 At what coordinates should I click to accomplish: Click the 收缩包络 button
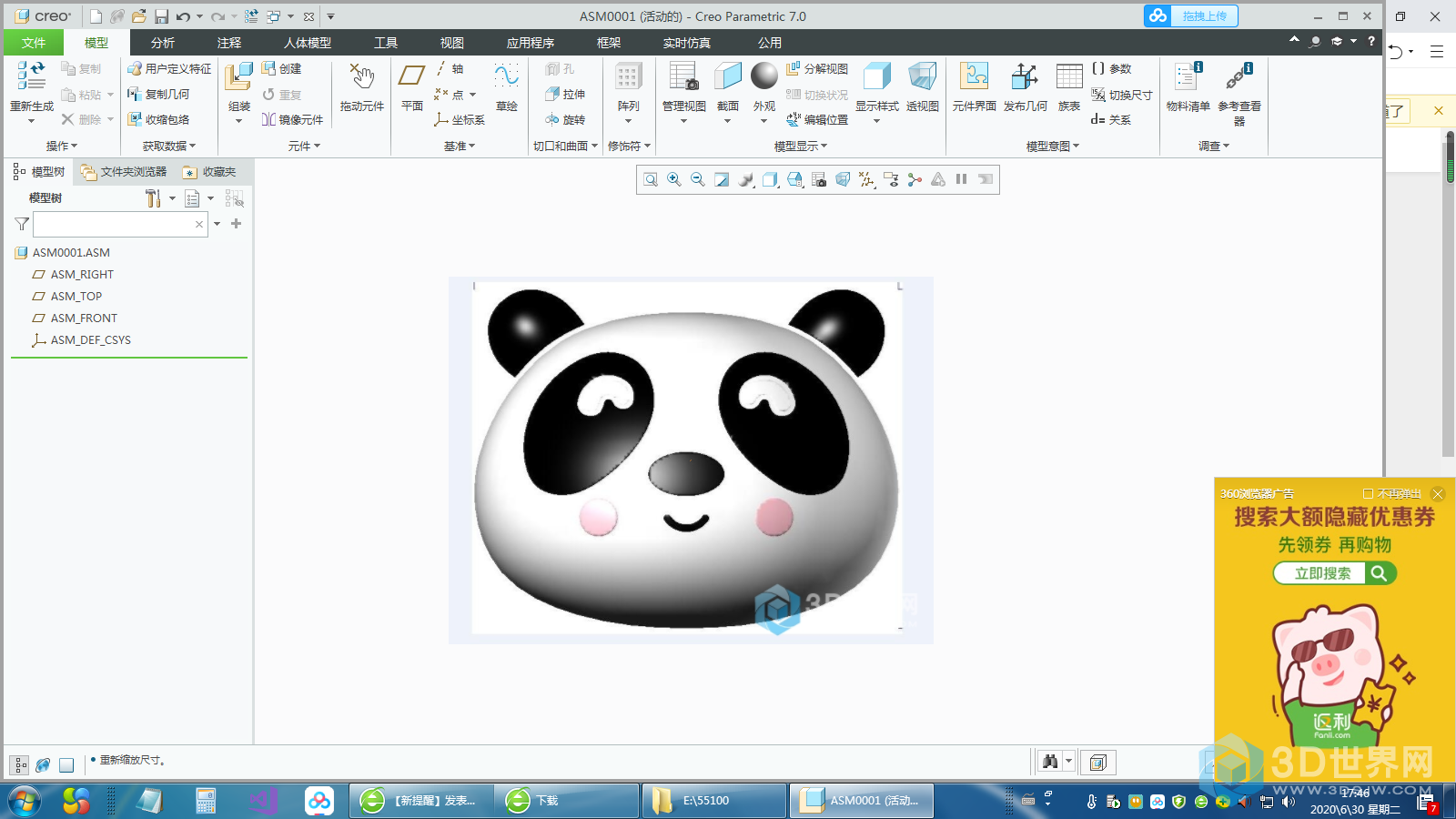158,119
